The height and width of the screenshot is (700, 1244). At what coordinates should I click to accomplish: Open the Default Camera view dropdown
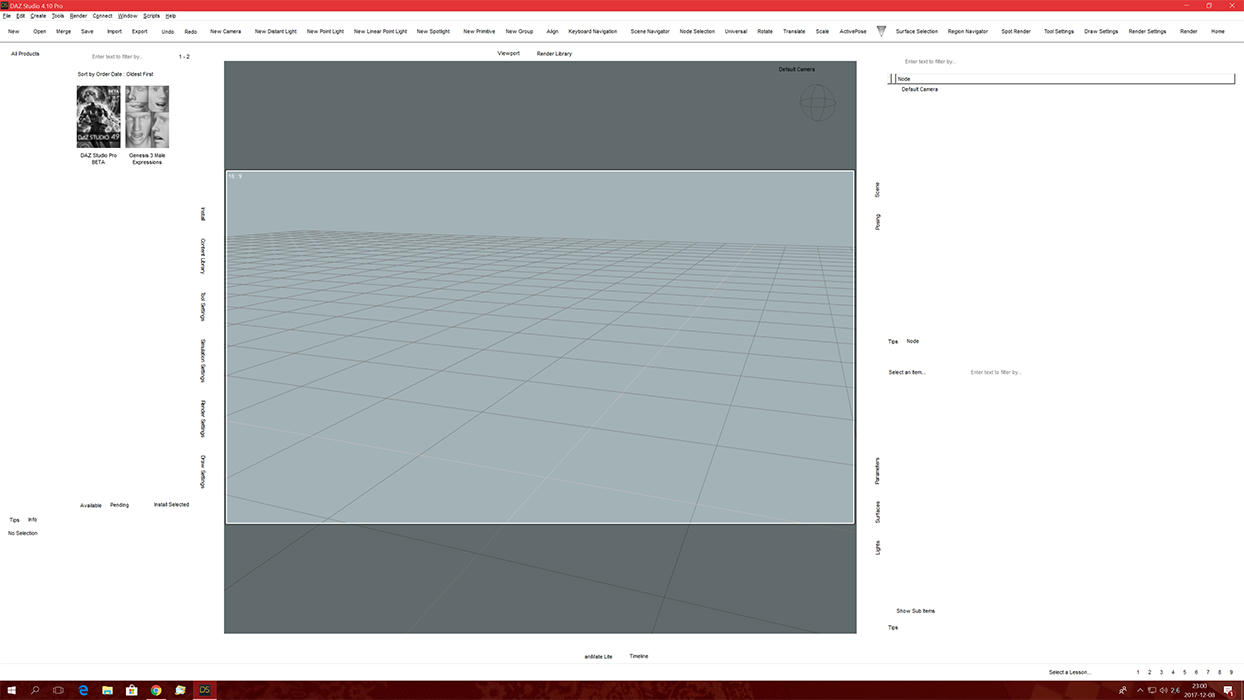796,69
